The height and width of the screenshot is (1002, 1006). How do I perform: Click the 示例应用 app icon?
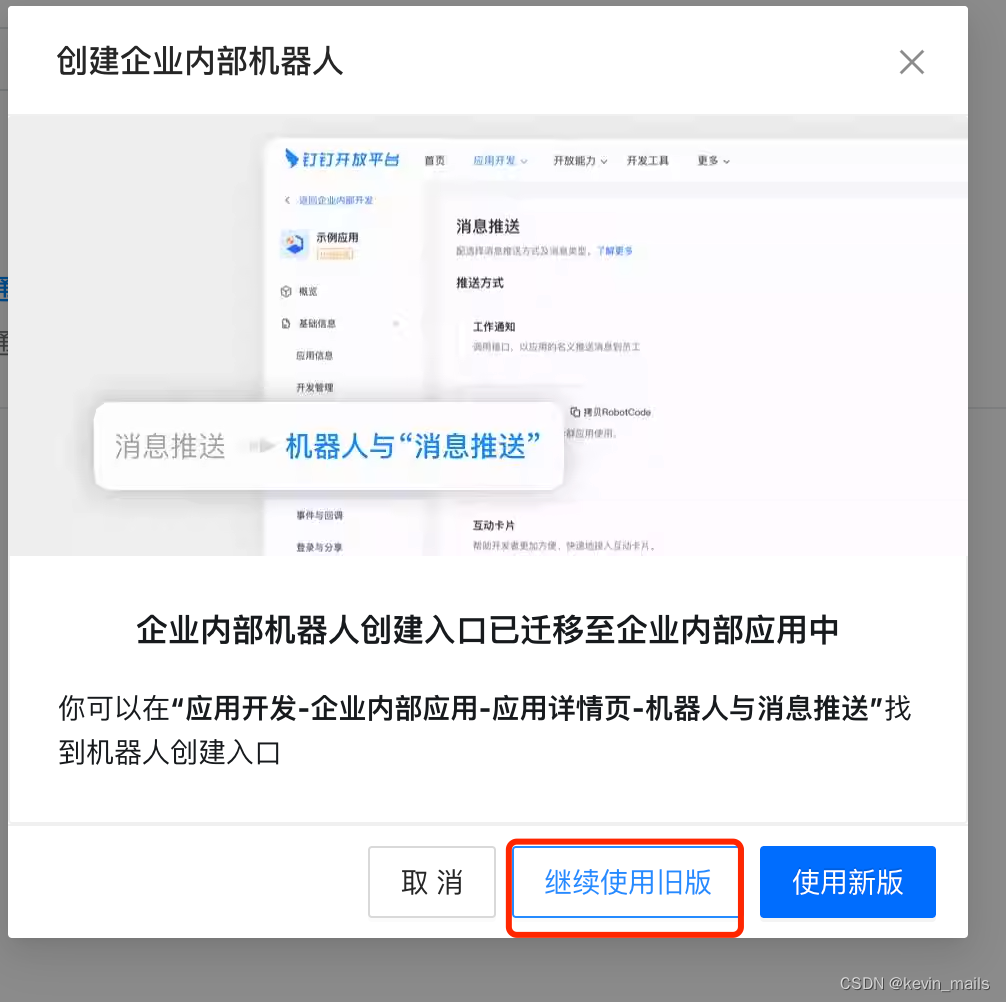(294, 244)
